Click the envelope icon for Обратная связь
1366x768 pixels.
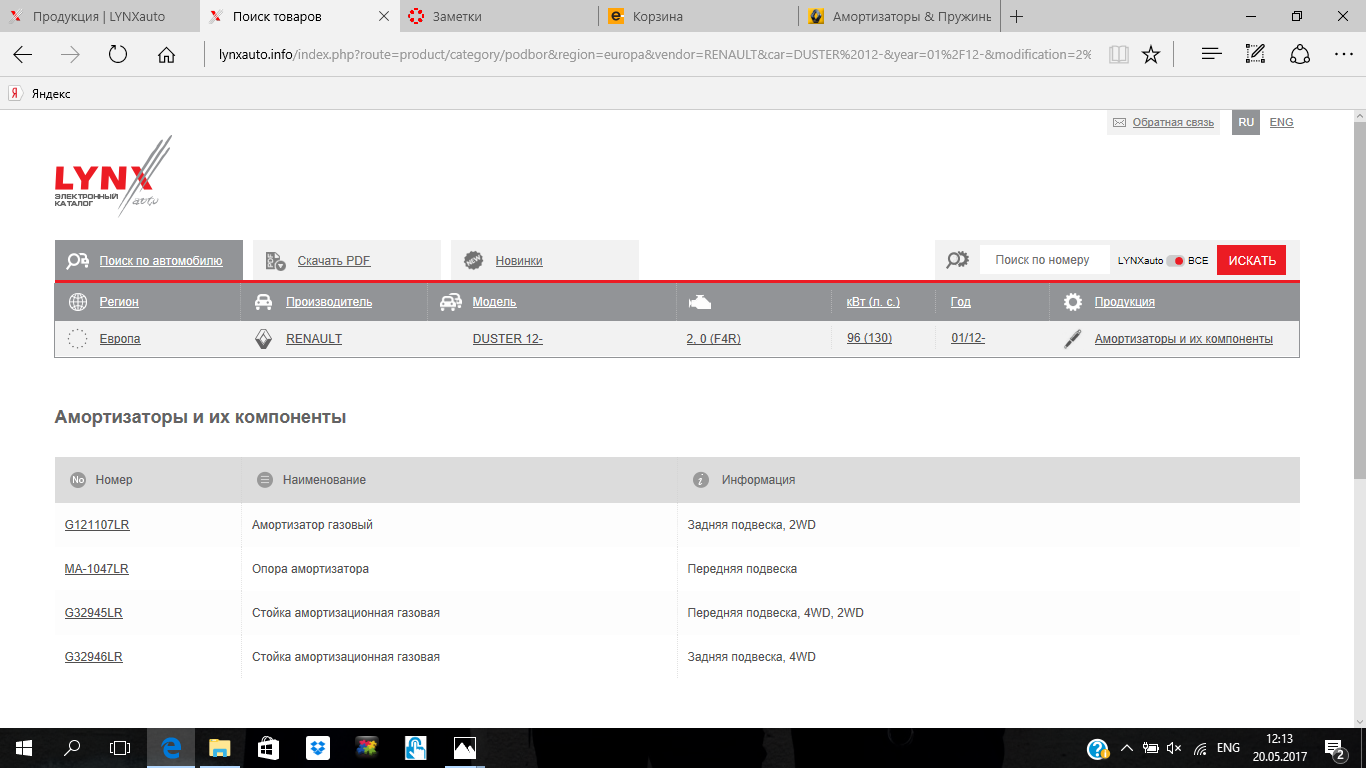click(x=1120, y=123)
